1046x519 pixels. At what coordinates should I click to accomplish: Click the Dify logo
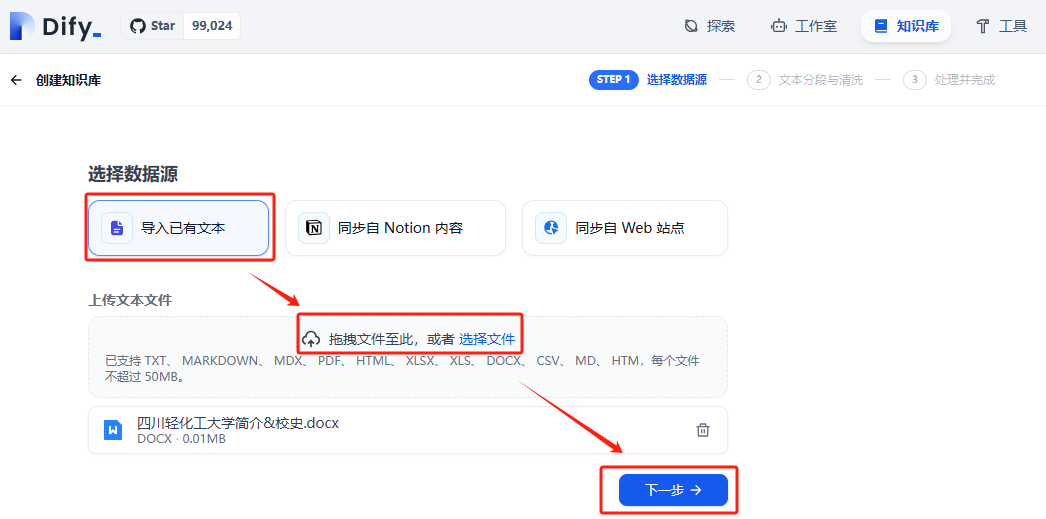tap(55, 26)
